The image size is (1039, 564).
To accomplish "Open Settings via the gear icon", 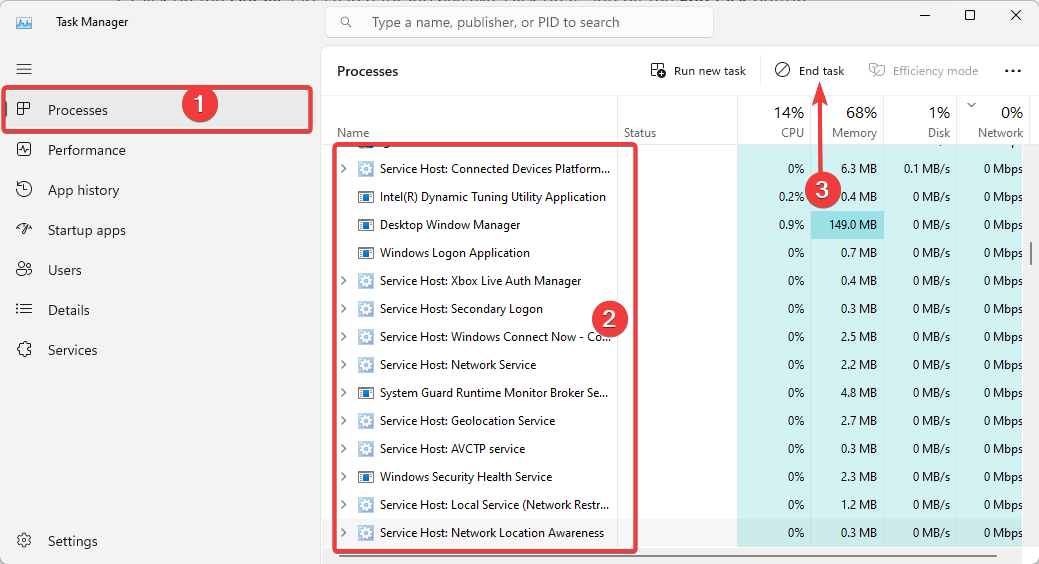I will coord(25,541).
